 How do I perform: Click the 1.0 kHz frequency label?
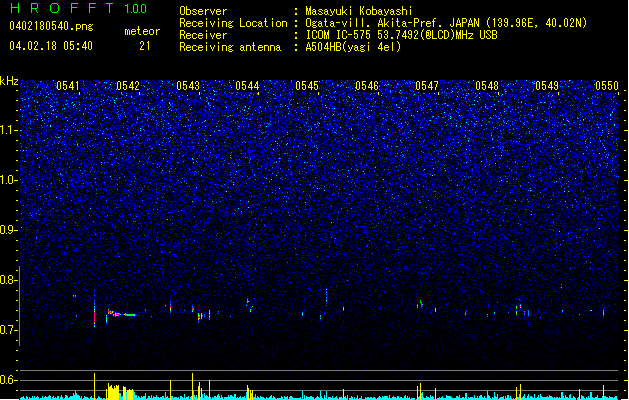[x=9, y=180]
